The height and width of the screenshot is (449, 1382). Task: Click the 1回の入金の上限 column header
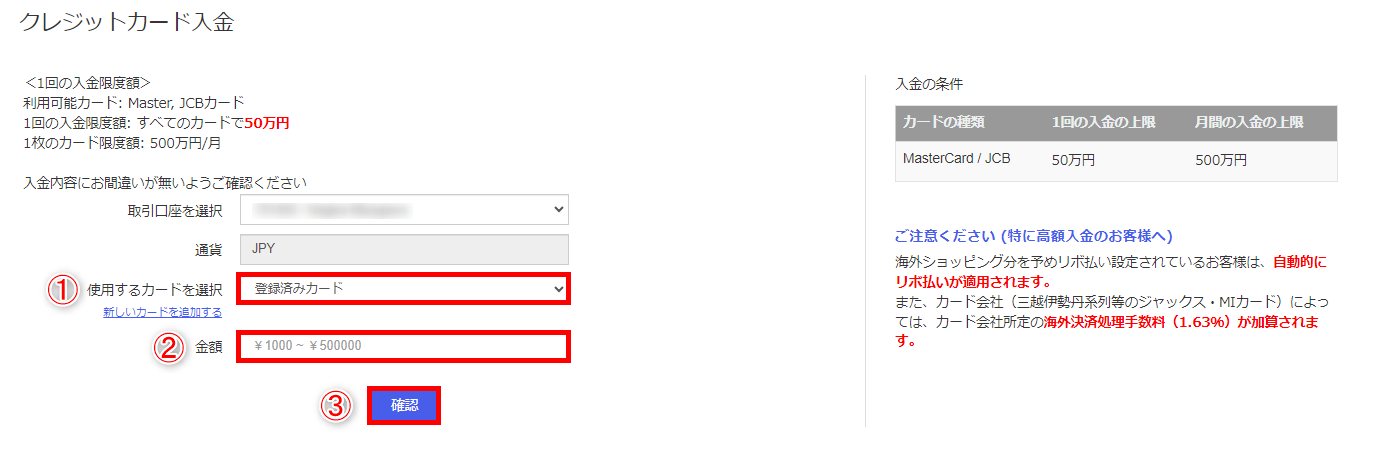(1103, 123)
